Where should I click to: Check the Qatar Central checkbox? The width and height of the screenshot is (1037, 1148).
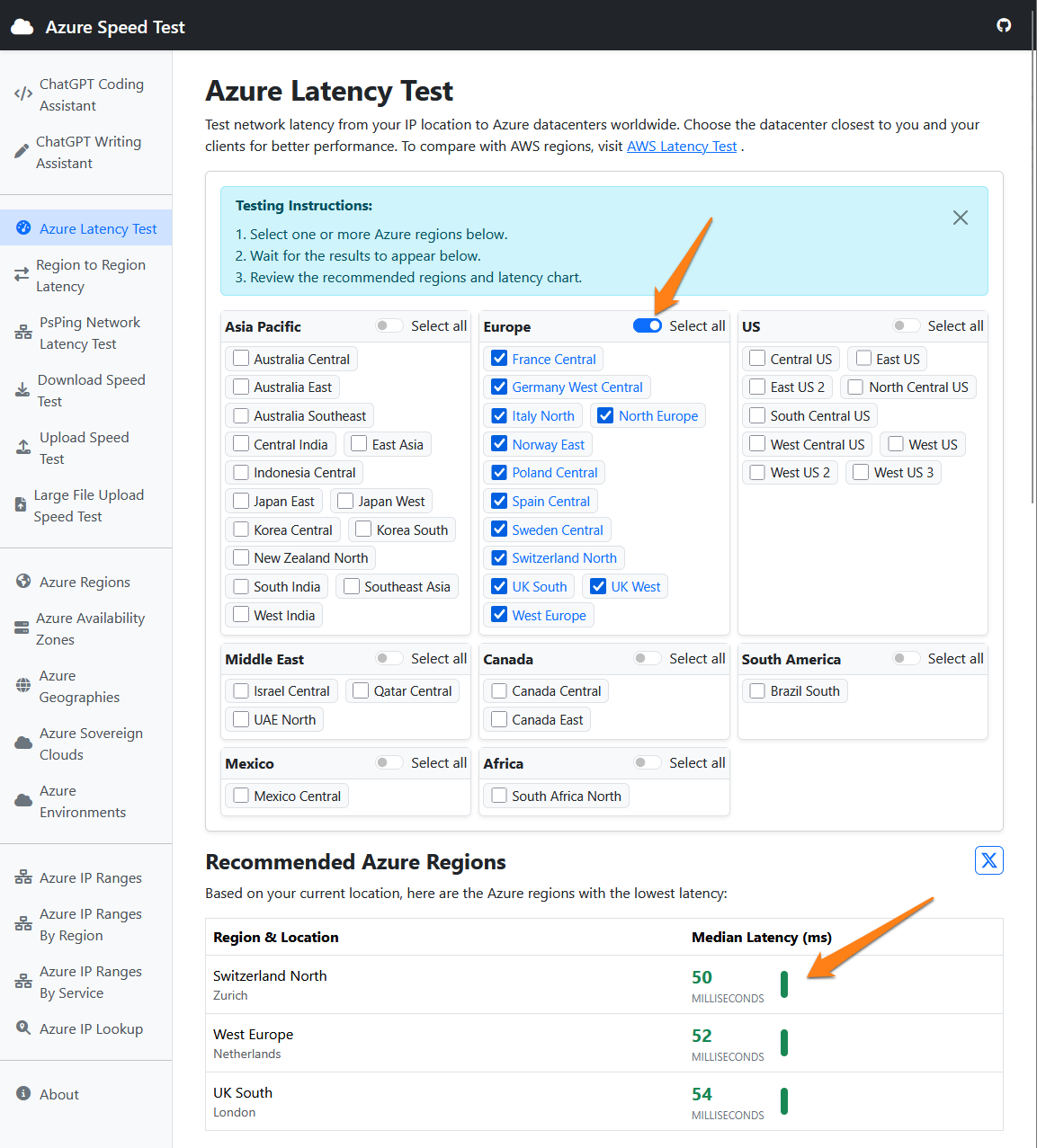click(x=361, y=690)
